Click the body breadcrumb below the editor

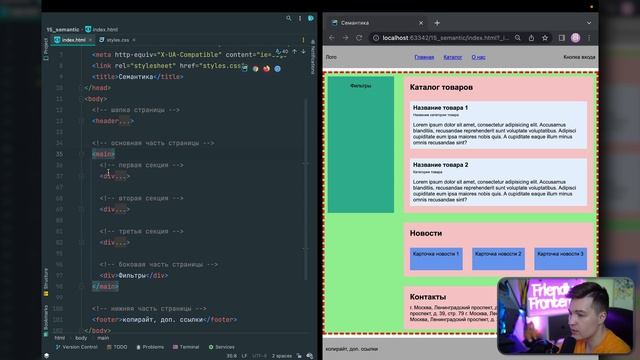(81, 338)
